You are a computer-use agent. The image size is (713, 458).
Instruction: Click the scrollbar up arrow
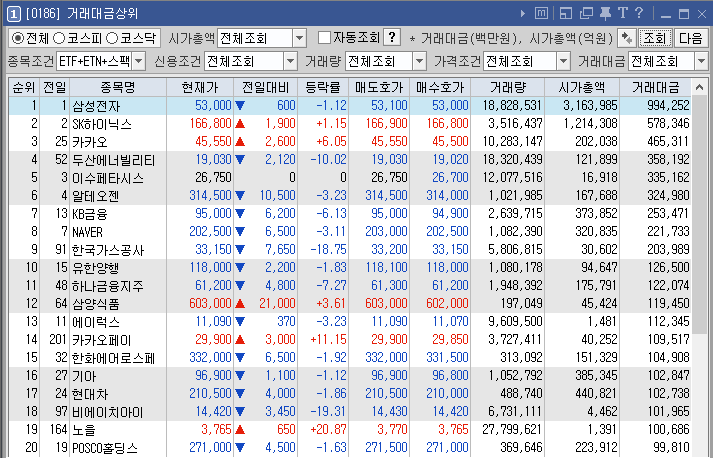pyautogui.click(x=699, y=87)
